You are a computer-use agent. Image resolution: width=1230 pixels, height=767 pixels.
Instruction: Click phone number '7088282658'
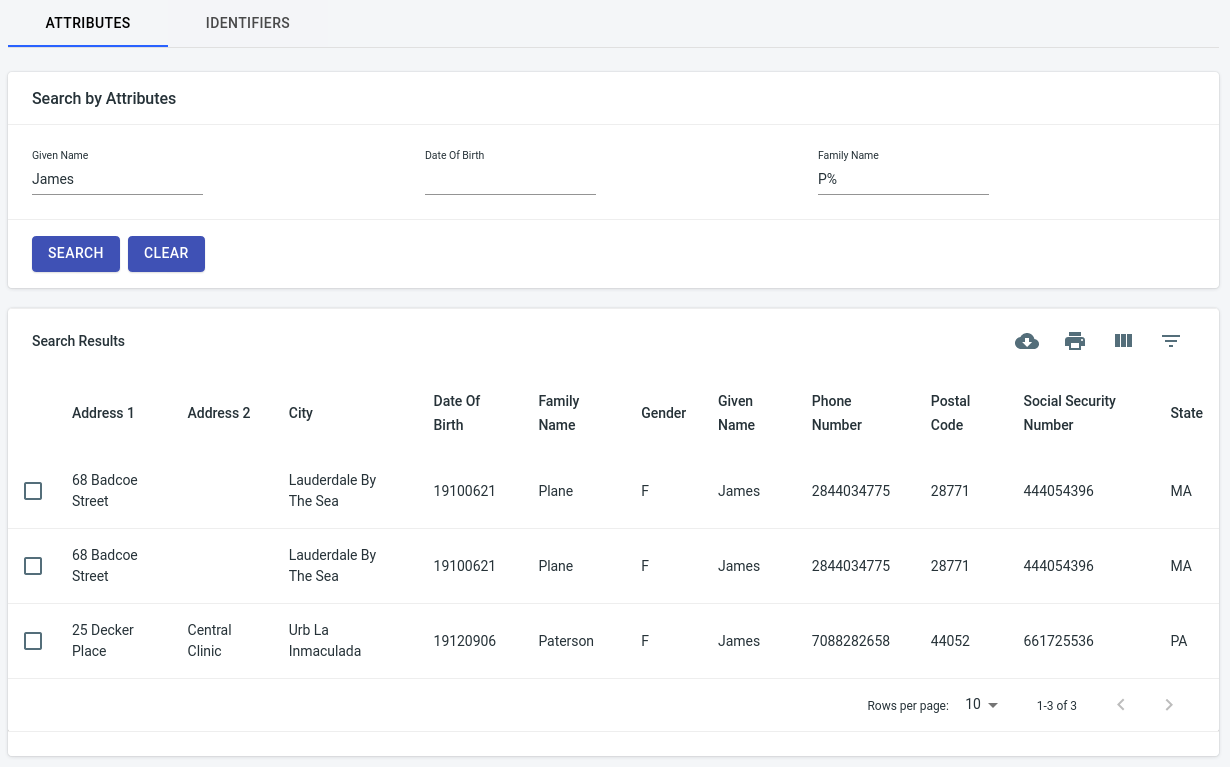click(x=851, y=641)
